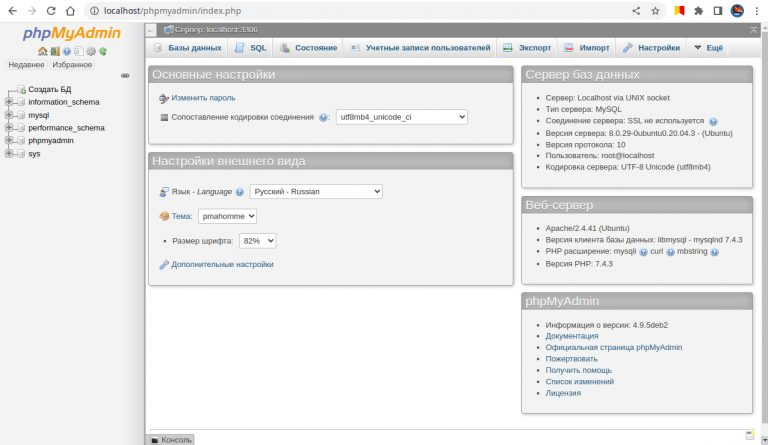Image resolution: width=768 pixels, height=445 pixels.
Task: Click the green reload navigation panel icon
Action: [102, 51]
